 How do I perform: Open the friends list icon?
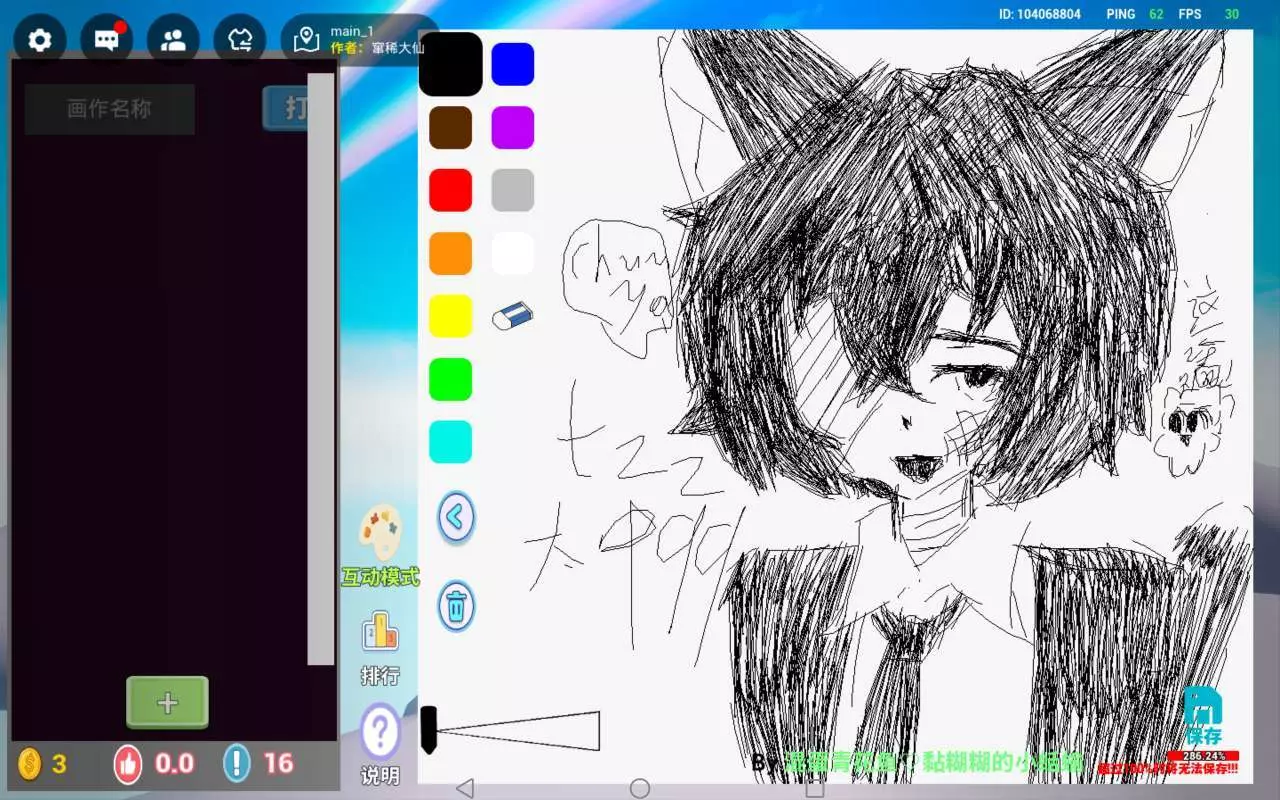[x=173, y=40]
